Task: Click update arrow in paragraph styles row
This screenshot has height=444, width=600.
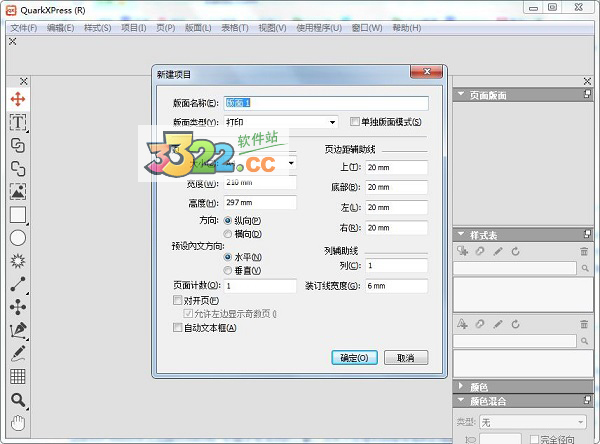Action: (x=515, y=251)
